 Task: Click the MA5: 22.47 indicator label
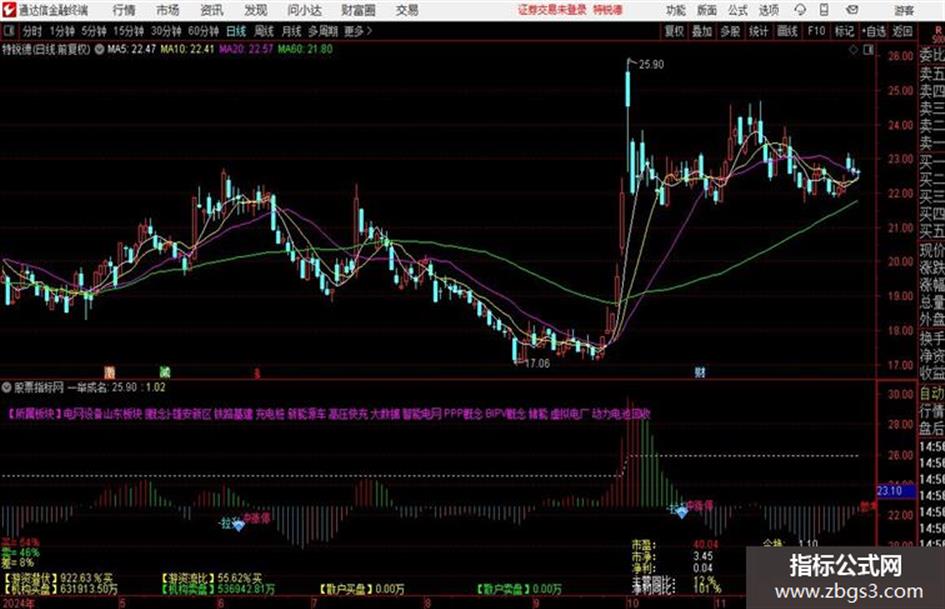(x=131, y=49)
